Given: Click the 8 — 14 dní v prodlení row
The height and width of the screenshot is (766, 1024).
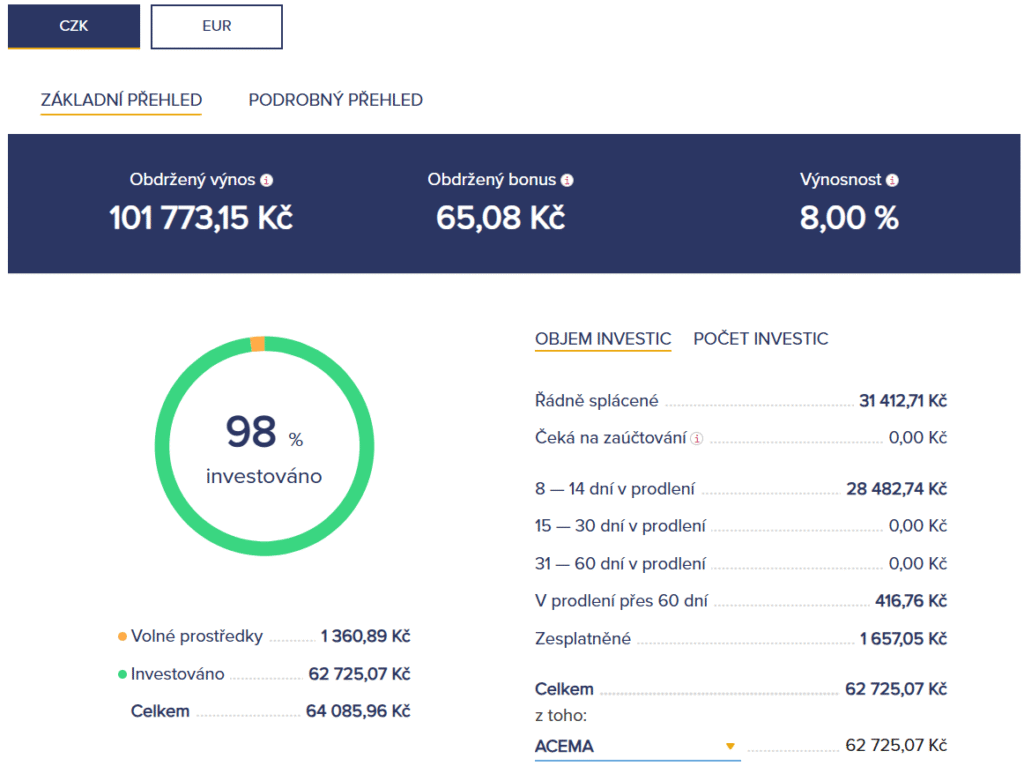Looking at the screenshot, I should pyautogui.click(x=741, y=488).
